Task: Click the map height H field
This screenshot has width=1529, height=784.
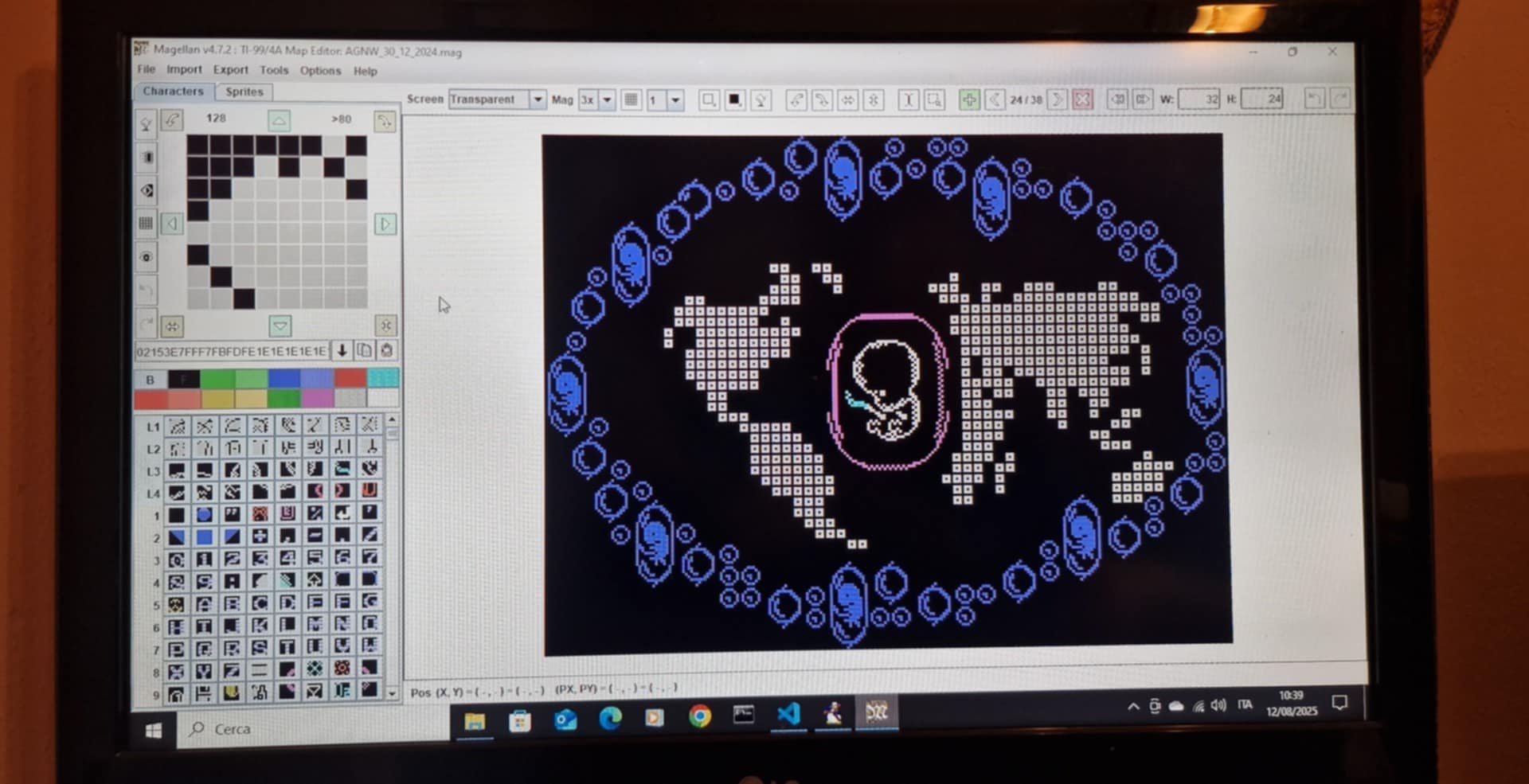Action: (1263, 99)
